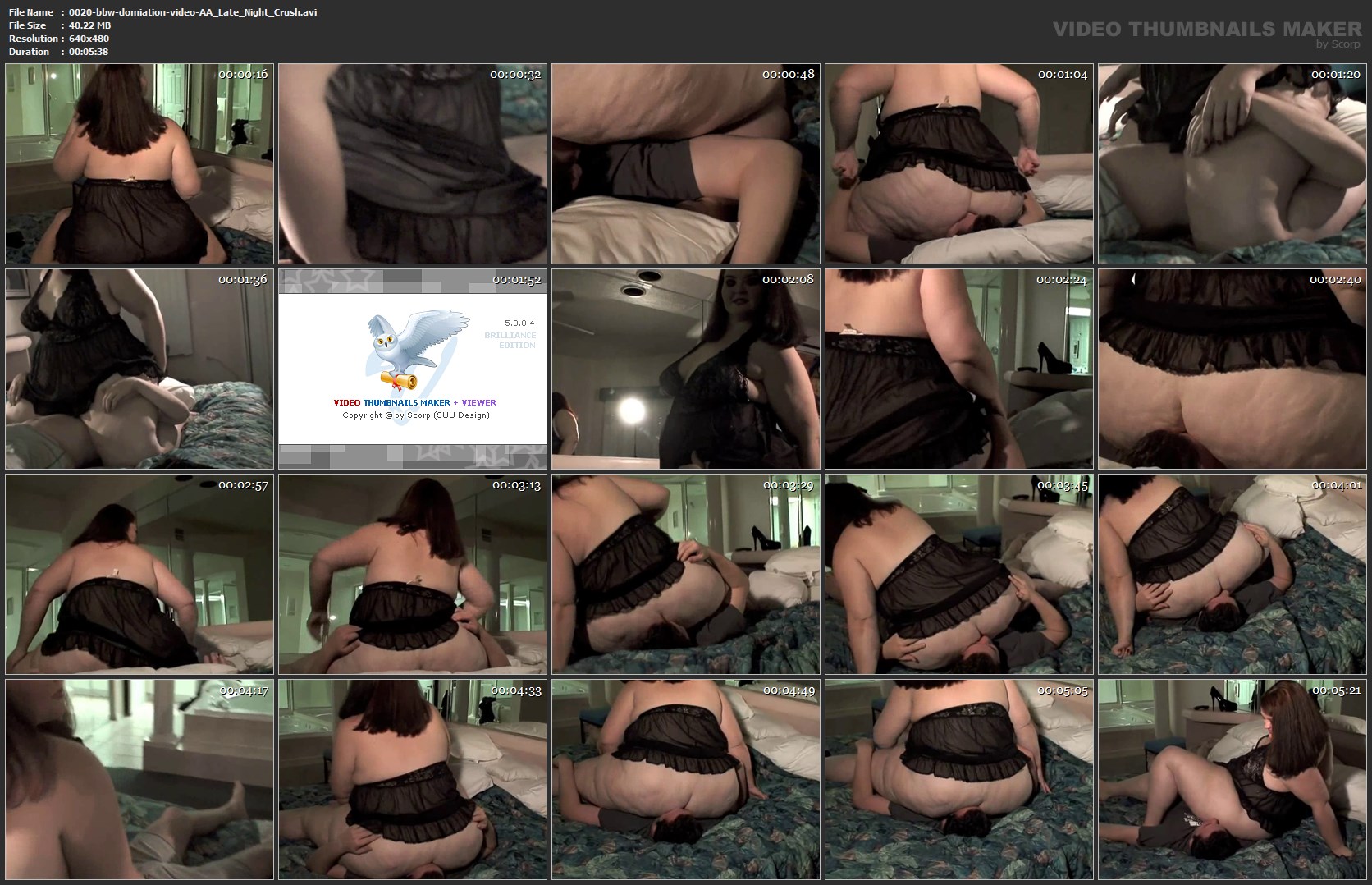Click the 00:03:13 timestamp label
The width and height of the screenshot is (1372, 885).
tap(516, 485)
